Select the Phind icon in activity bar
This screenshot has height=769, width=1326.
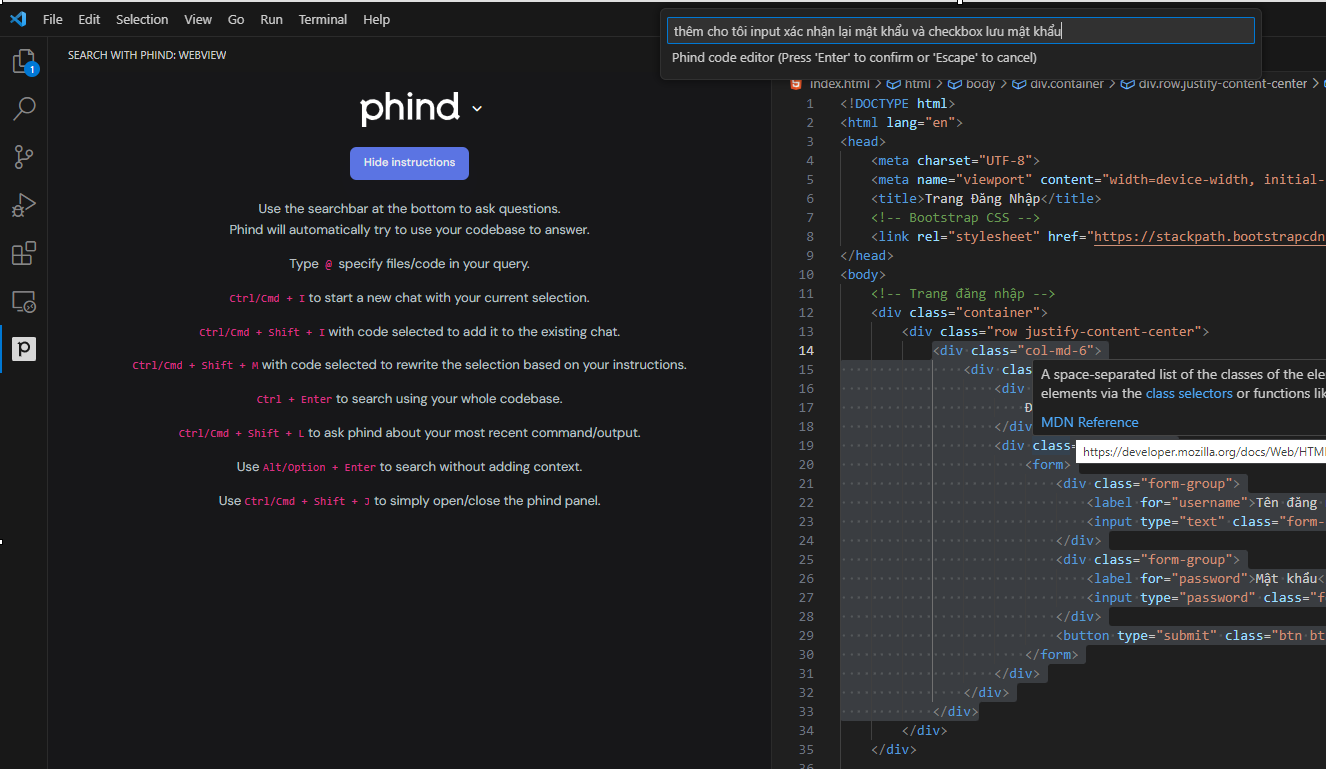[x=24, y=349]
